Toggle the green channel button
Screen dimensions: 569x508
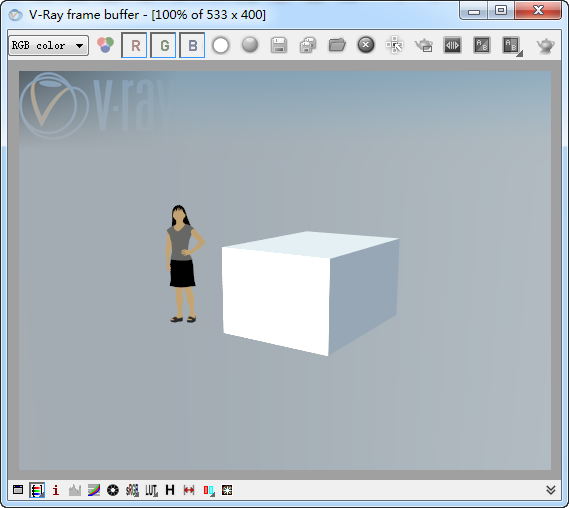163,45
